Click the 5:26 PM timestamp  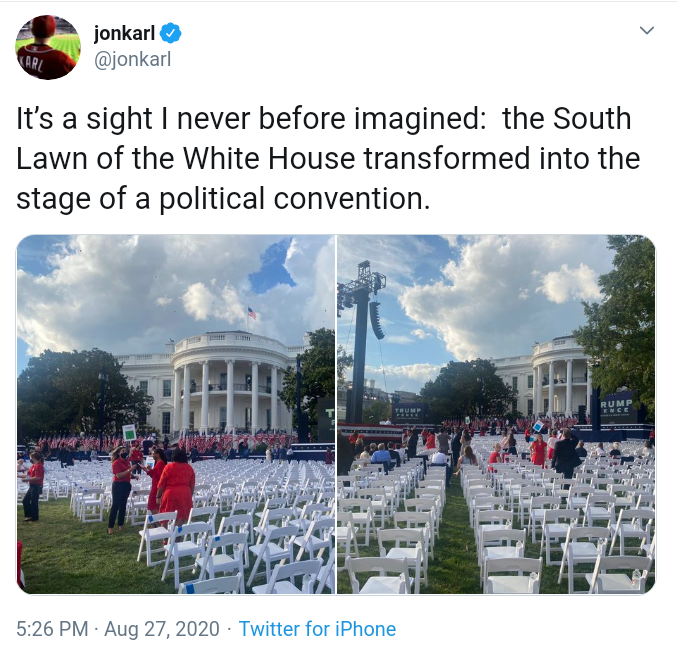[52, 629]
